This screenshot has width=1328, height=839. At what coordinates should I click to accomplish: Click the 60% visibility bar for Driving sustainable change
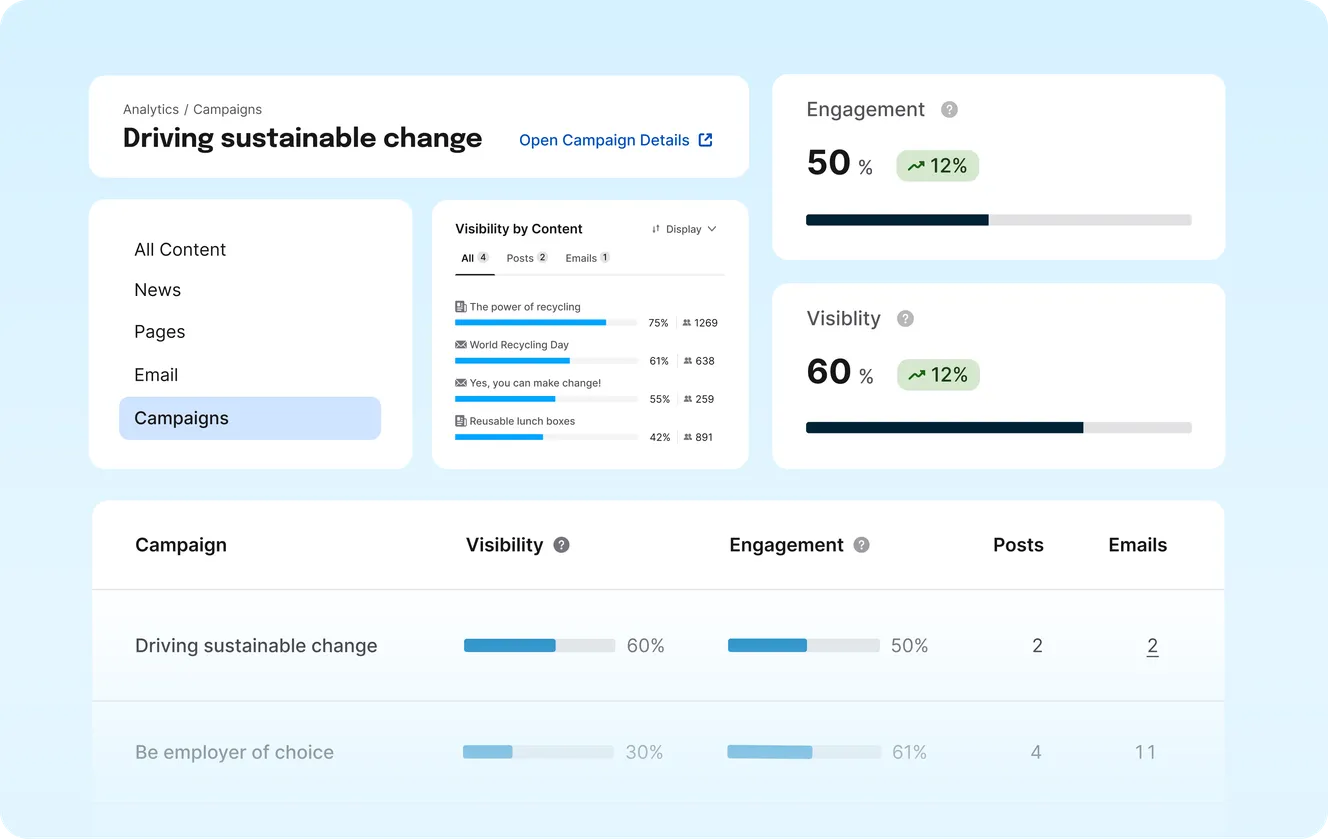(540, 646)
